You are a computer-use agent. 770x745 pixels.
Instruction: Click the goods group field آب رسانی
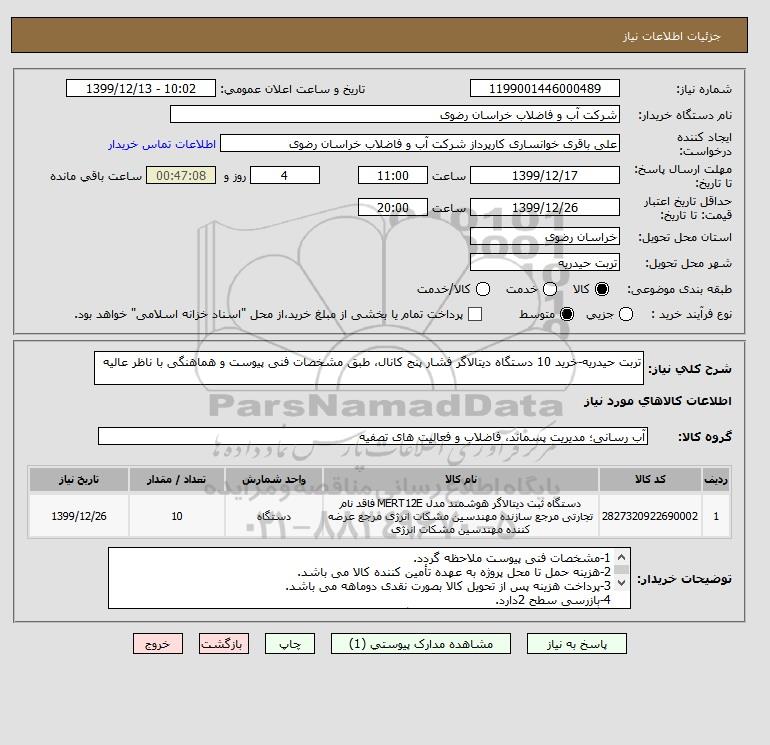[x=373, y=436]
